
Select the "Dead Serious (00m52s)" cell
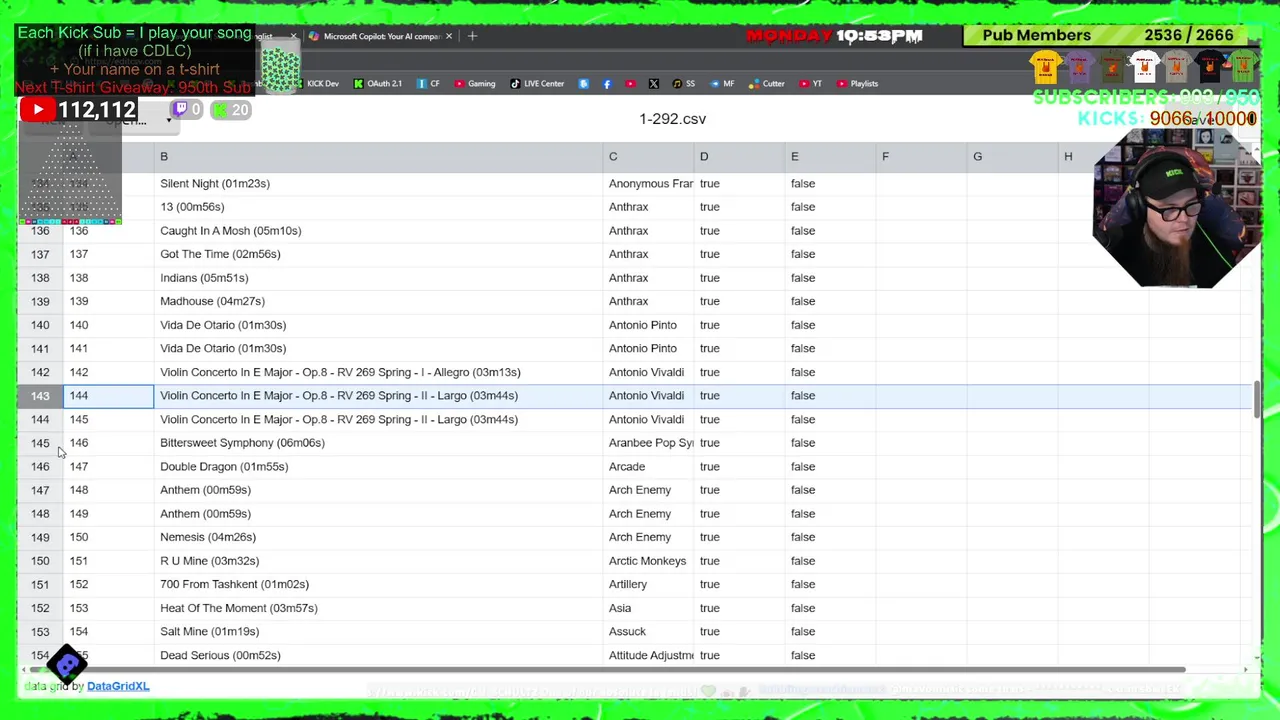pyautogui.click(x=378, y=655)
